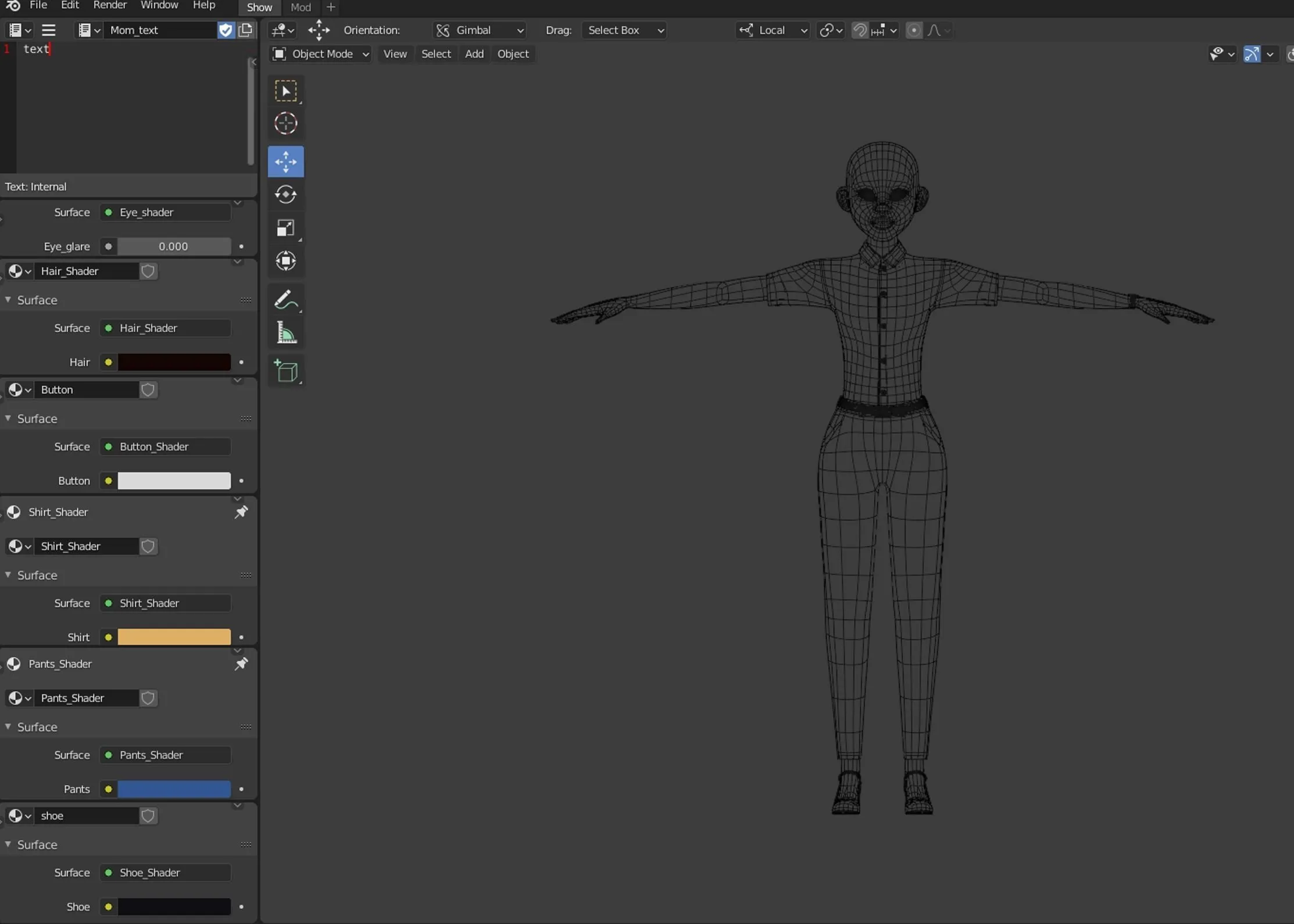This screenshot has height=924, width=1294.
Task: Open the Render menu
Action: point(110,6)
